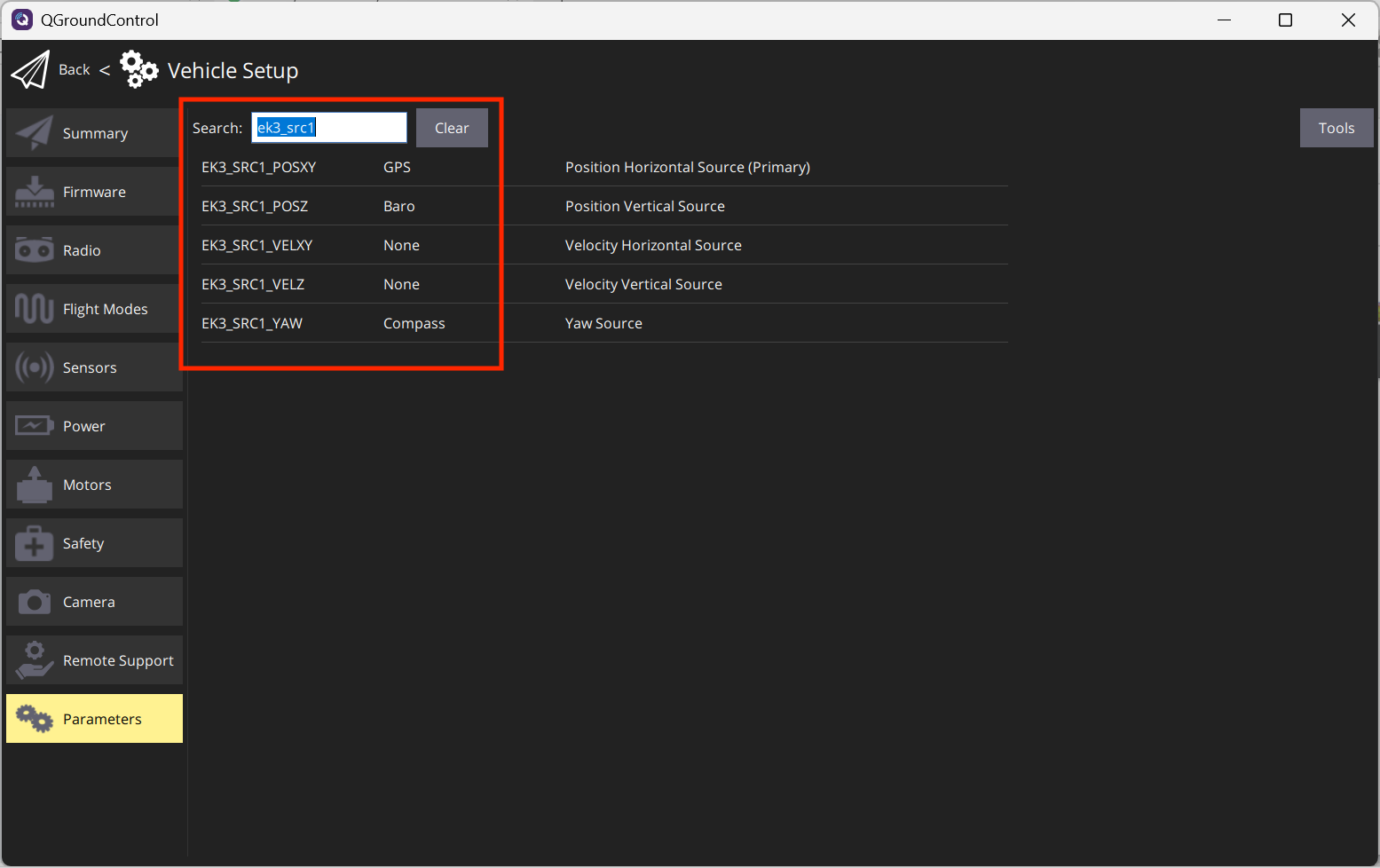Edit the EK3_SRC1_POSXY GPS value
The width and height of the screenshot is (1380, 868).
point(397,167)
